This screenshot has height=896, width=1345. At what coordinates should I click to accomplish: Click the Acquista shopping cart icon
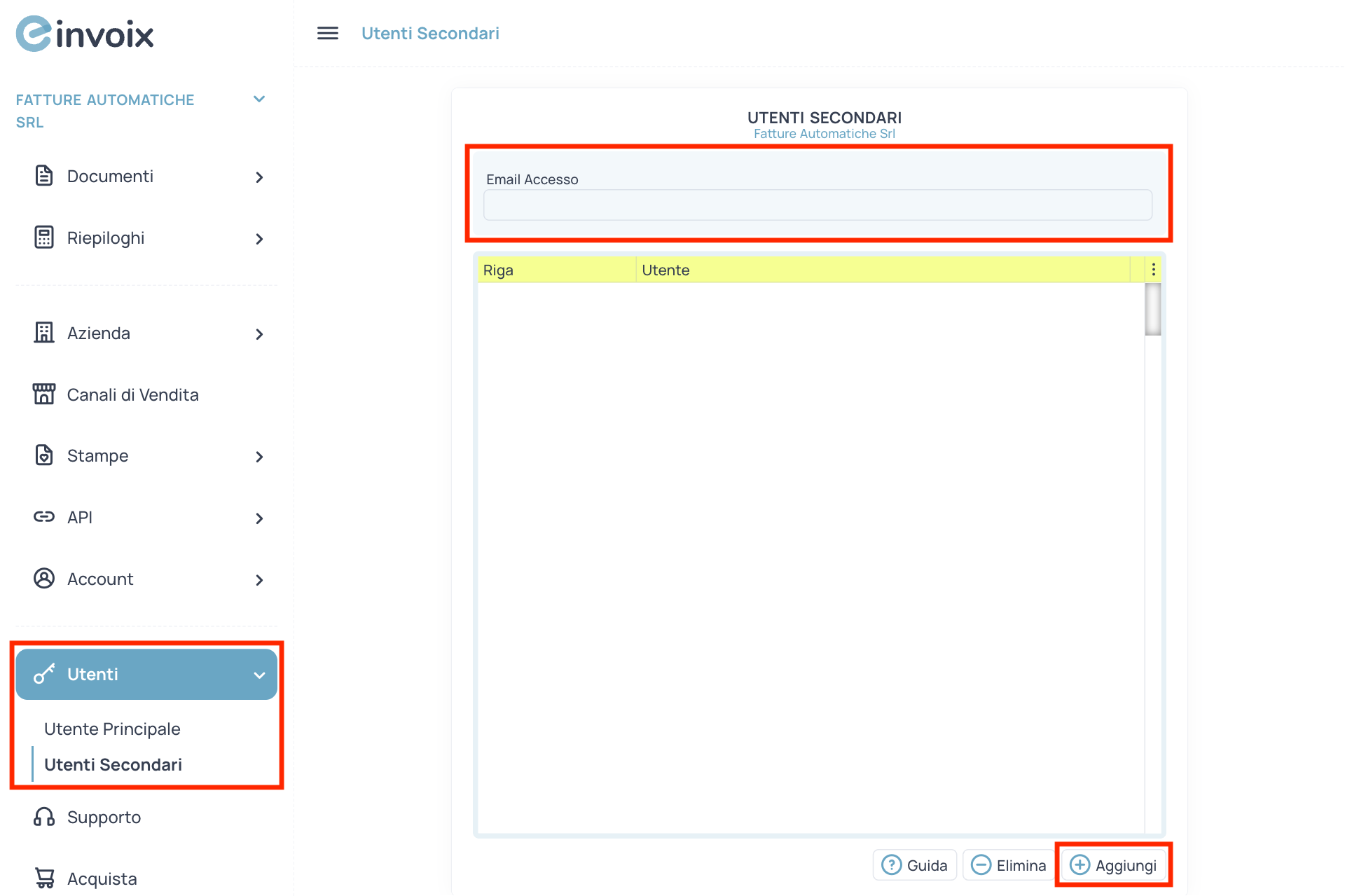[x=44, y=878]
